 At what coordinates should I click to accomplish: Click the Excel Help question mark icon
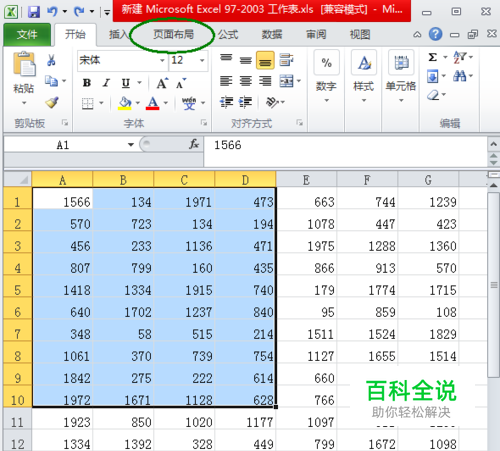(435, 34)
